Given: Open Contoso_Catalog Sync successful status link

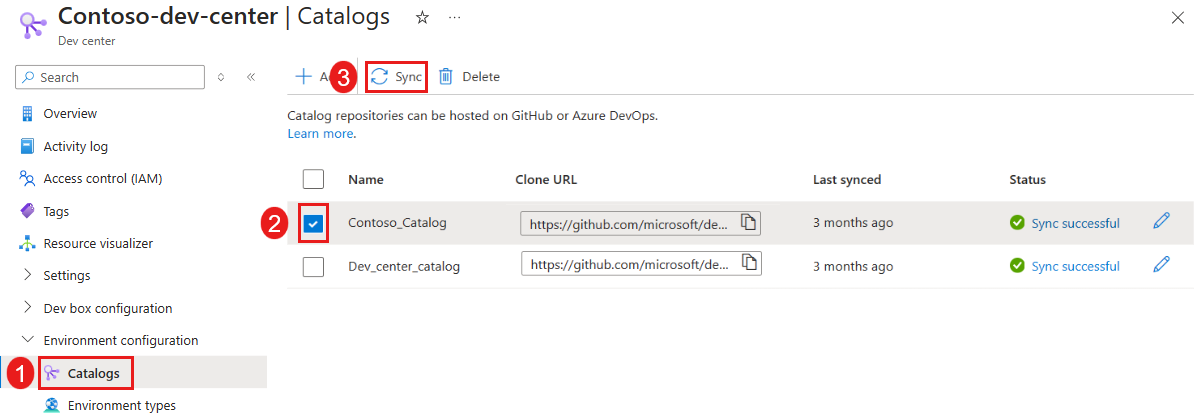Looking at the screenshot, I should click(x=1075, y=223).
